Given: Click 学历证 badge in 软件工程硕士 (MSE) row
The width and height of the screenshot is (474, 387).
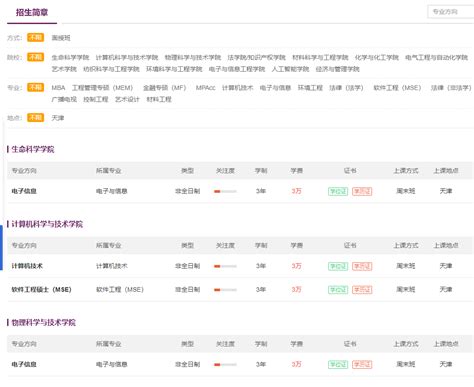Looking at the screenshot, I should pyautogui.click(x=362, y=290).
